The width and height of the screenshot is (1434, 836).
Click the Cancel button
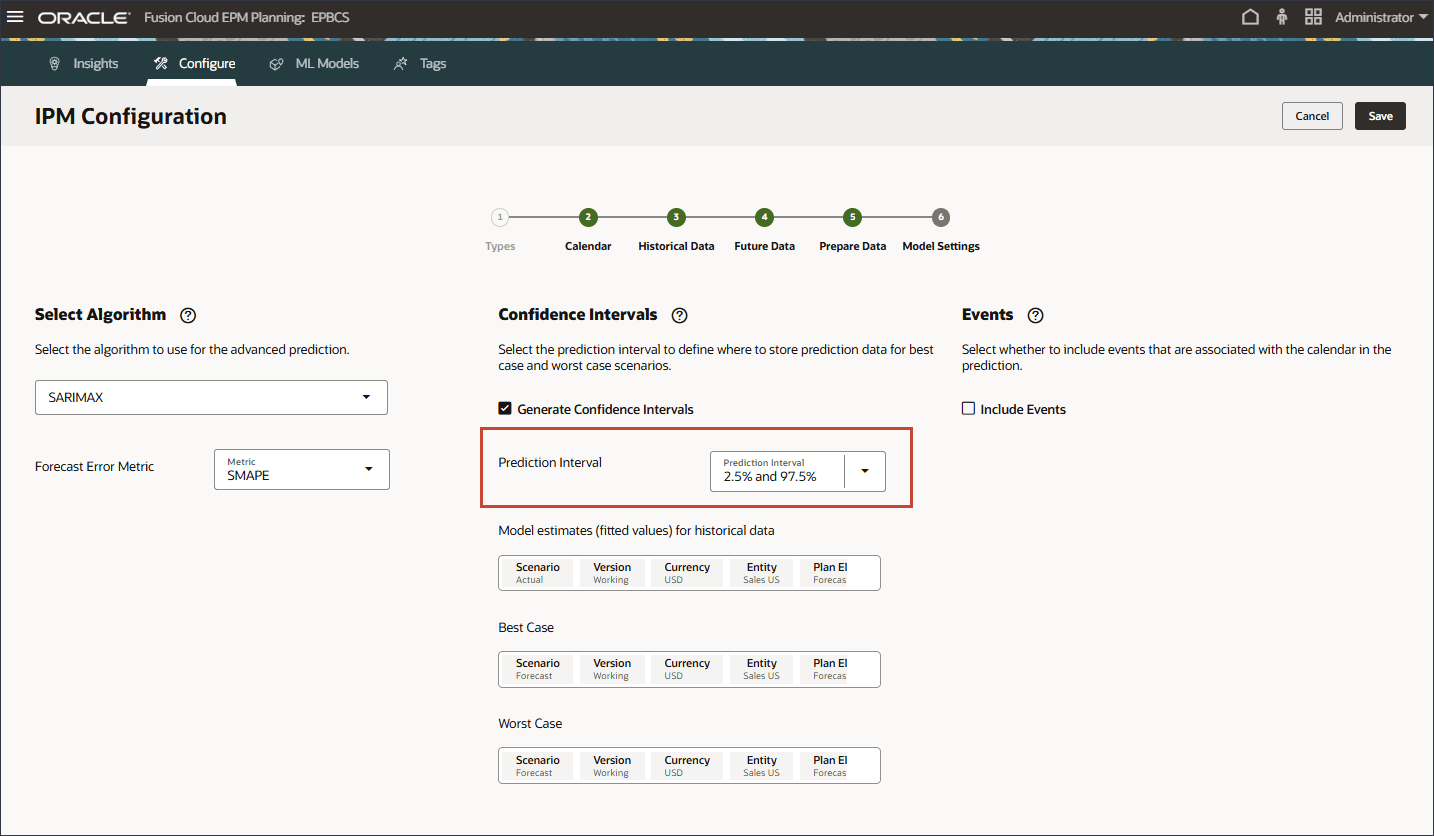click(1312, 116)
